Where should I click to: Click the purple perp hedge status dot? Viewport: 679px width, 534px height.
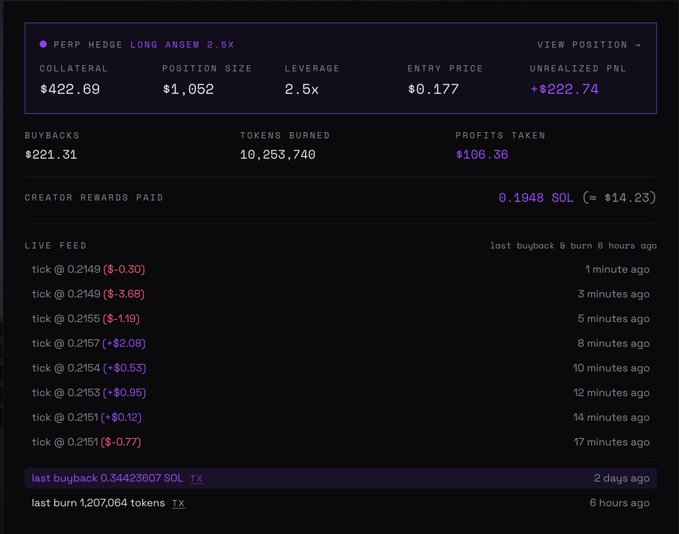tap(43, 44)
